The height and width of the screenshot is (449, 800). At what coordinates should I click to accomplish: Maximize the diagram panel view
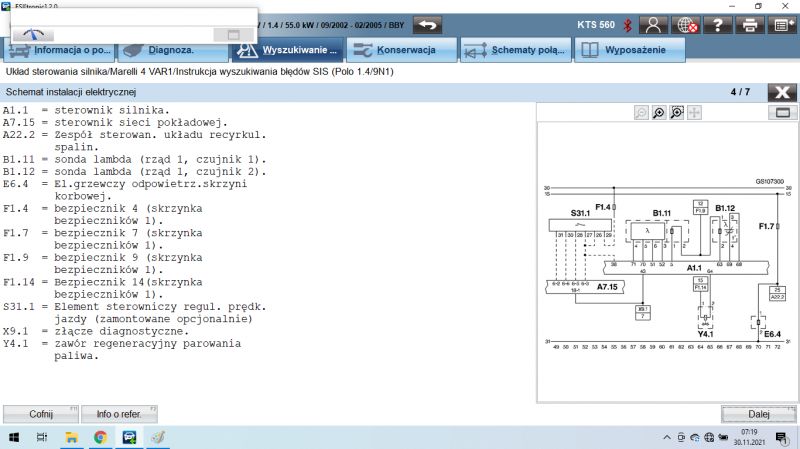(783, 113)
